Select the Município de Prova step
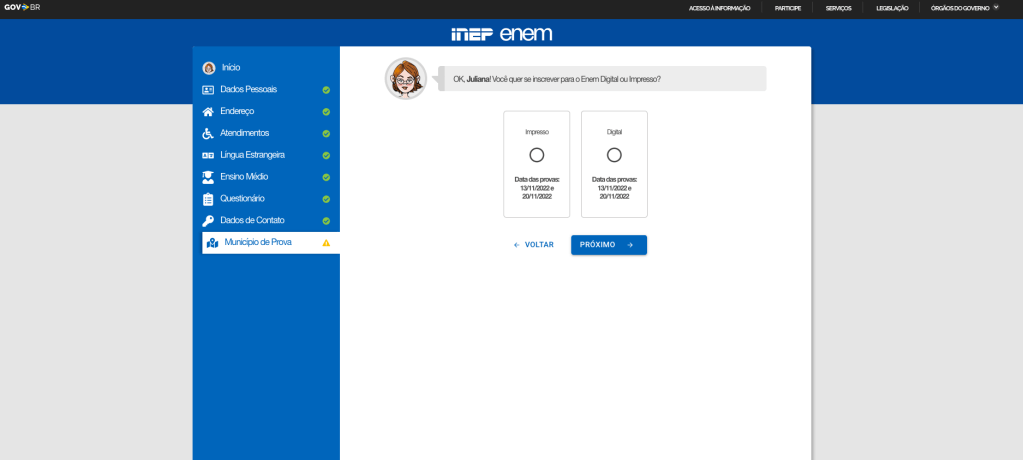This screenshot has width=1023, height=460. [271, 243]
